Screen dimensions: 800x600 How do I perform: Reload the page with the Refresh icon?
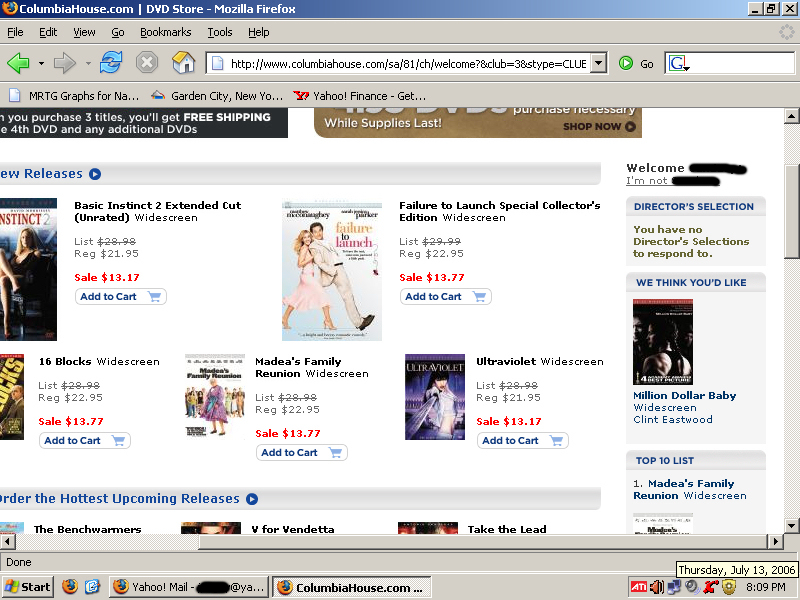(x=111, y=63)
